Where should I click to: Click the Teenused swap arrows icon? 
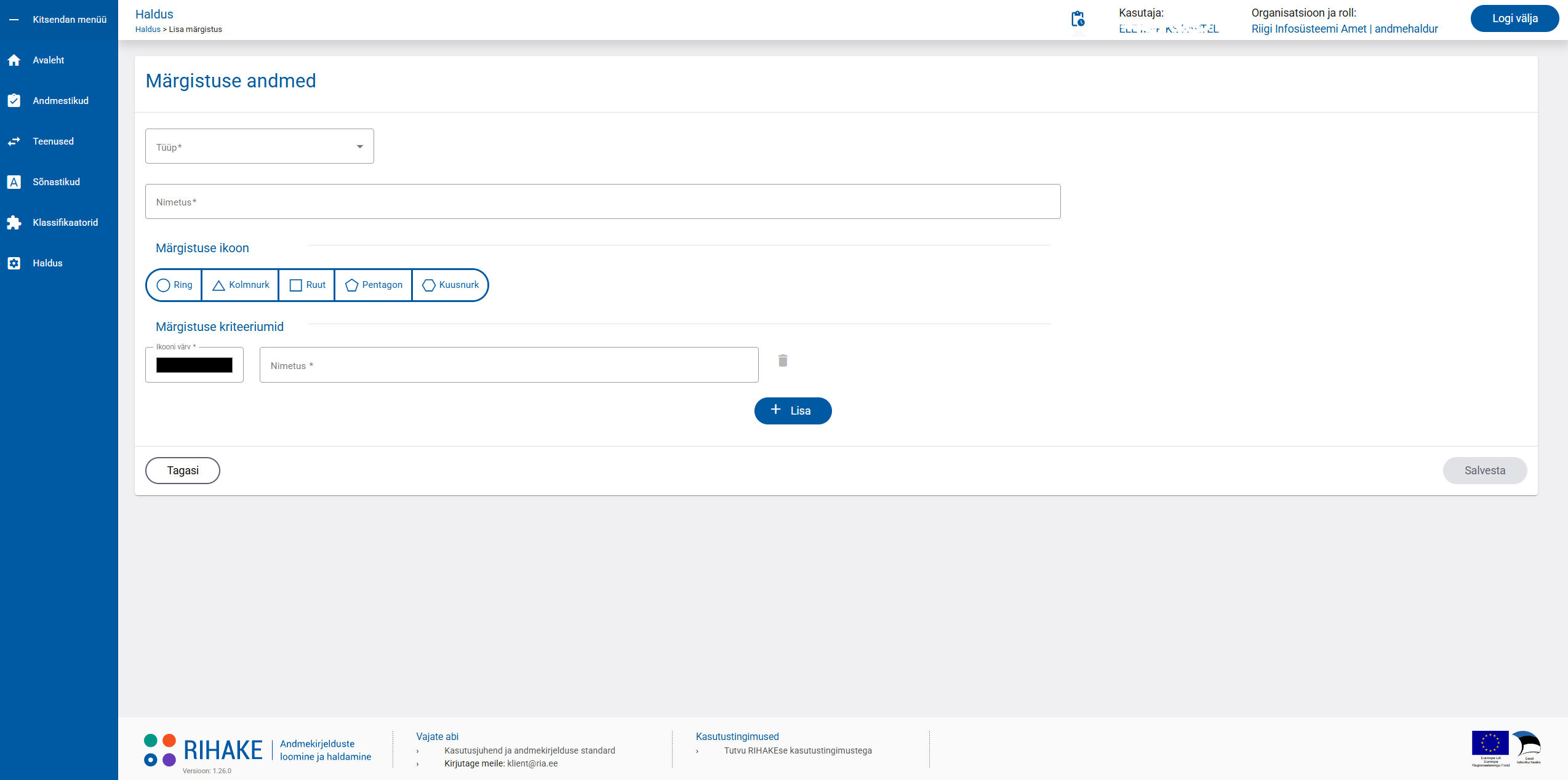[x=14, y=141]
